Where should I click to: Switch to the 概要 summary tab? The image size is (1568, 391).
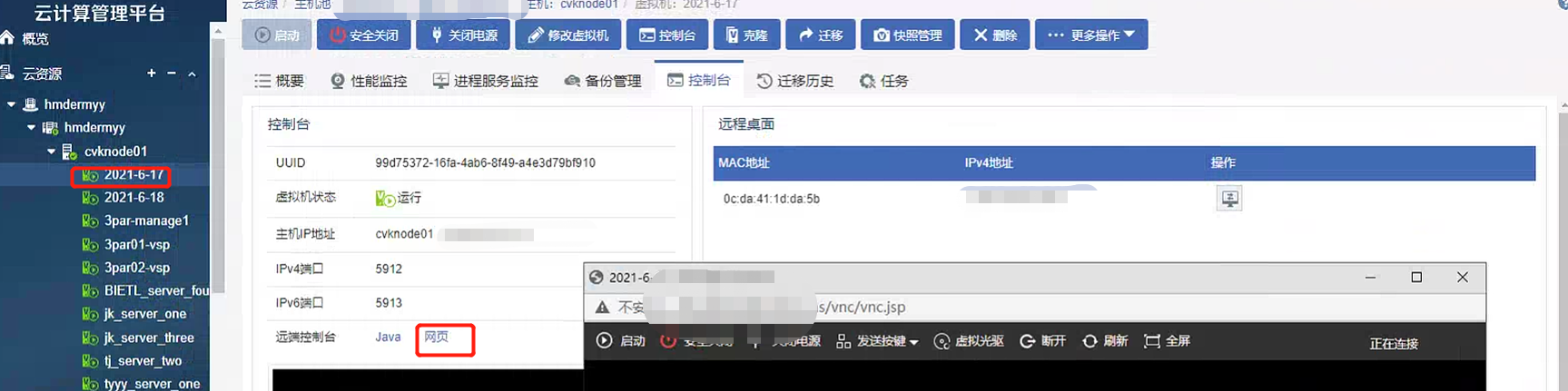[279, 81]
